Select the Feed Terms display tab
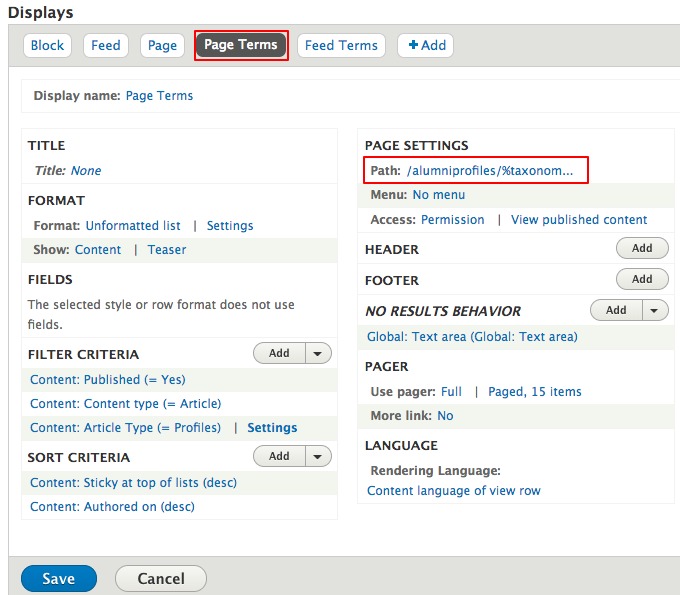The width and height of the screenshot is (680, 595). click(x=341, y=45)
